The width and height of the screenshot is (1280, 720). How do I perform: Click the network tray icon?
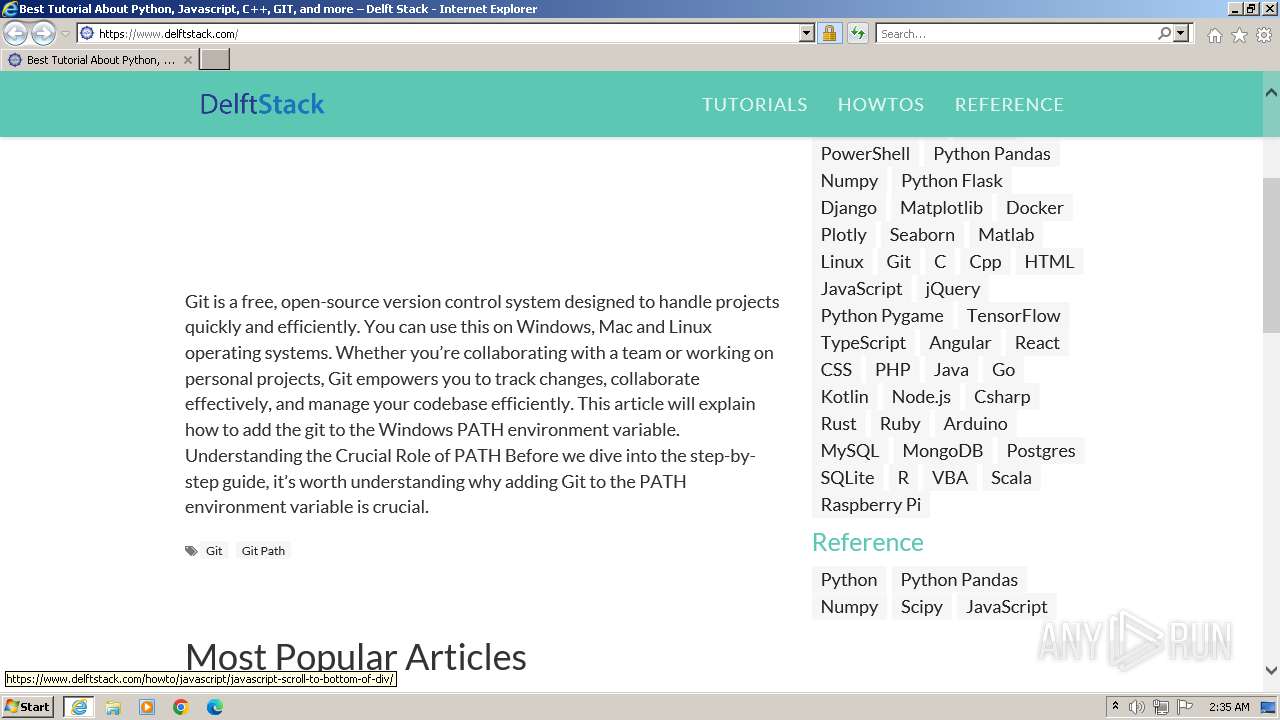click(1161, 707)
